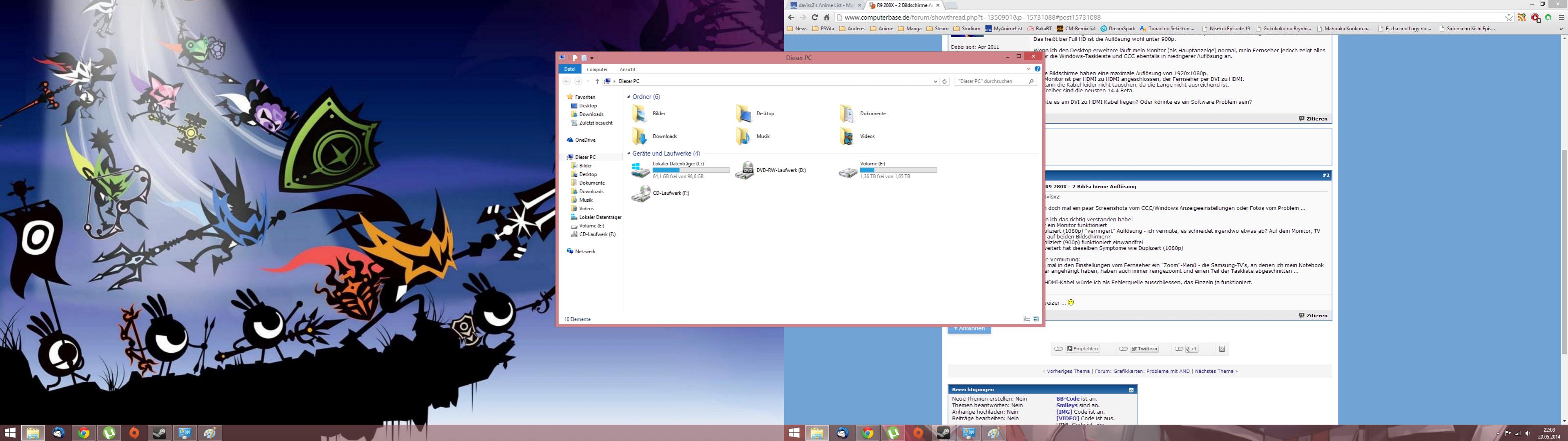Image resolution: width=1568 pixels, height=441 pixels.
Task: Open the Chrome hamburger menu
Action: pyautogui.click(x=1561, y=18)
